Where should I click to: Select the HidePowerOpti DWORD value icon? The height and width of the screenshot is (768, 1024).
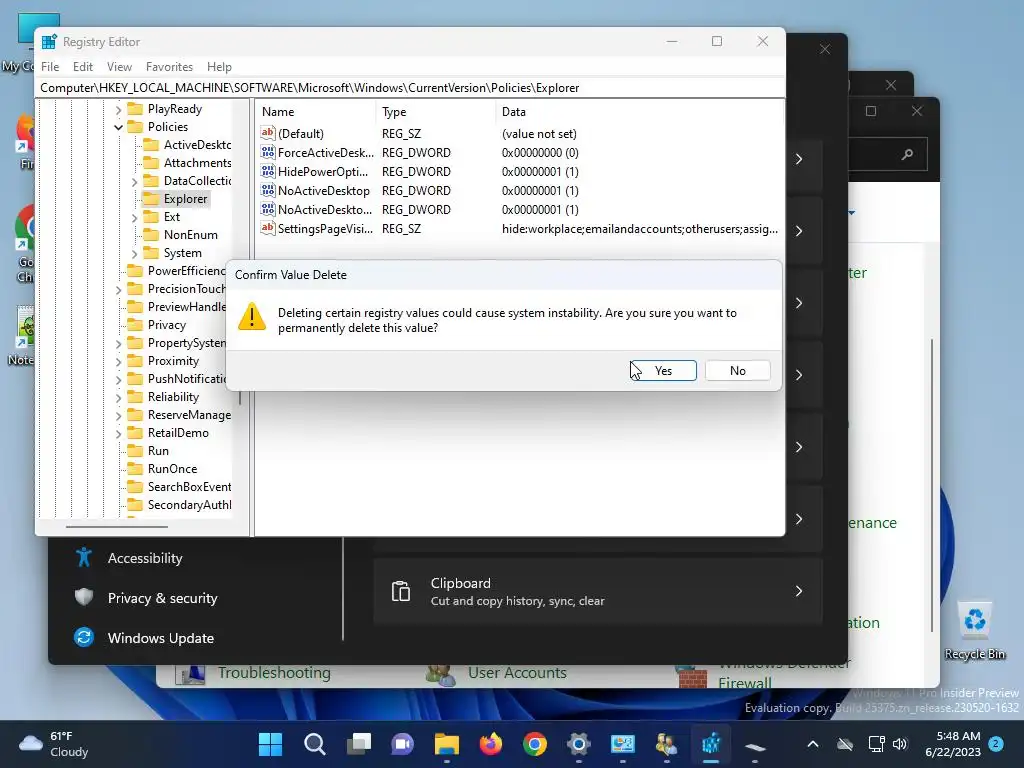click(x=268, y=171)
